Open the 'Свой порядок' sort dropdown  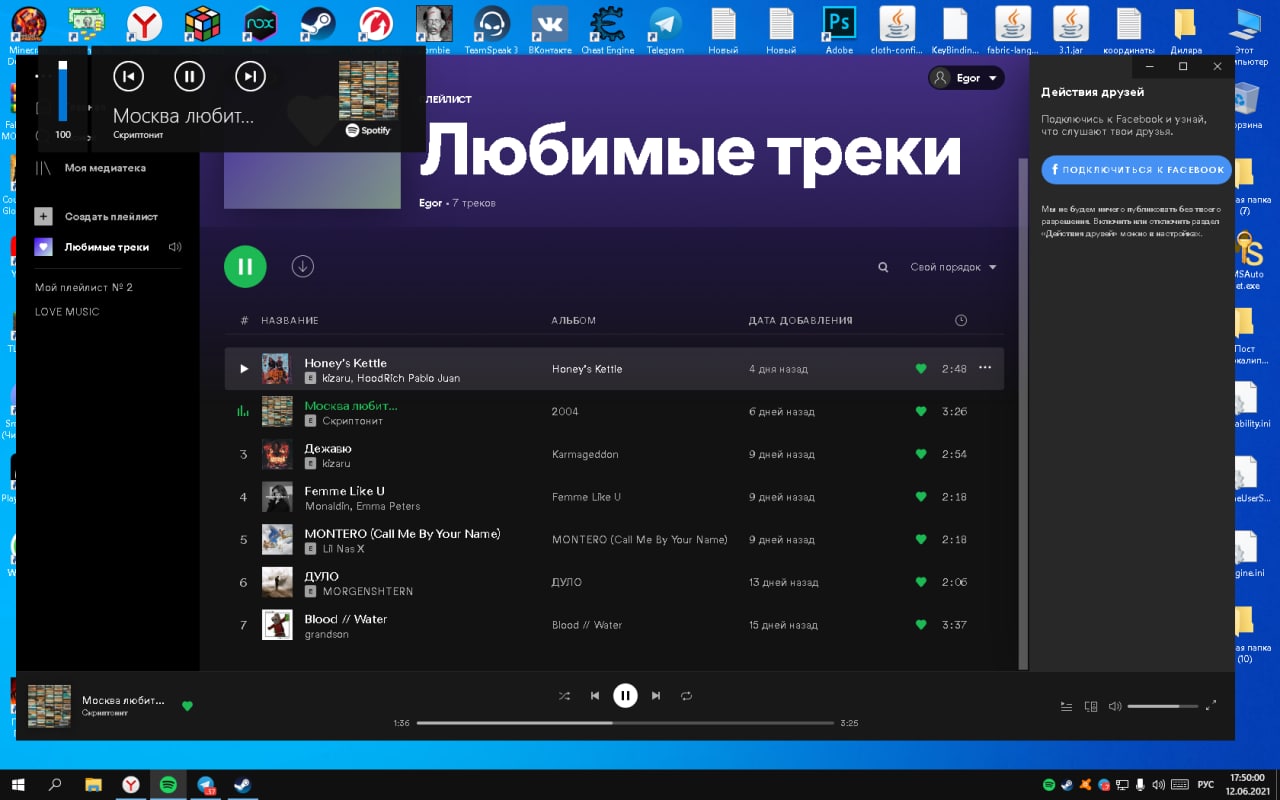953,267
